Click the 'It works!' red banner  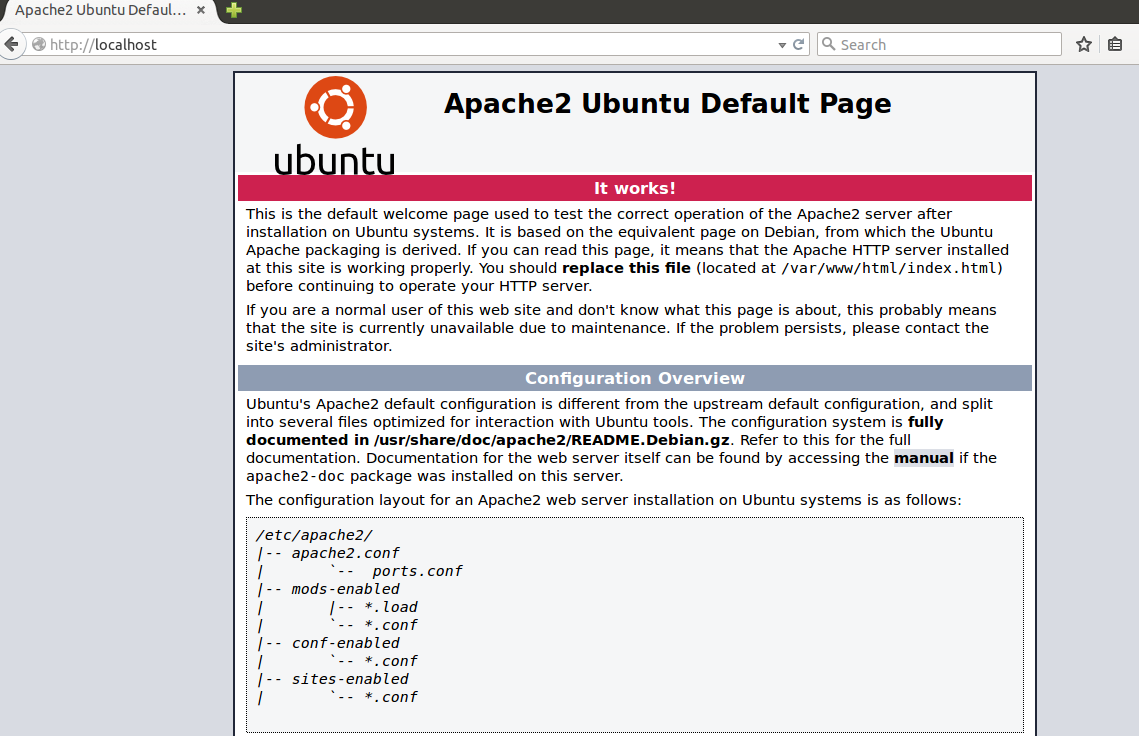pos(635,188)
